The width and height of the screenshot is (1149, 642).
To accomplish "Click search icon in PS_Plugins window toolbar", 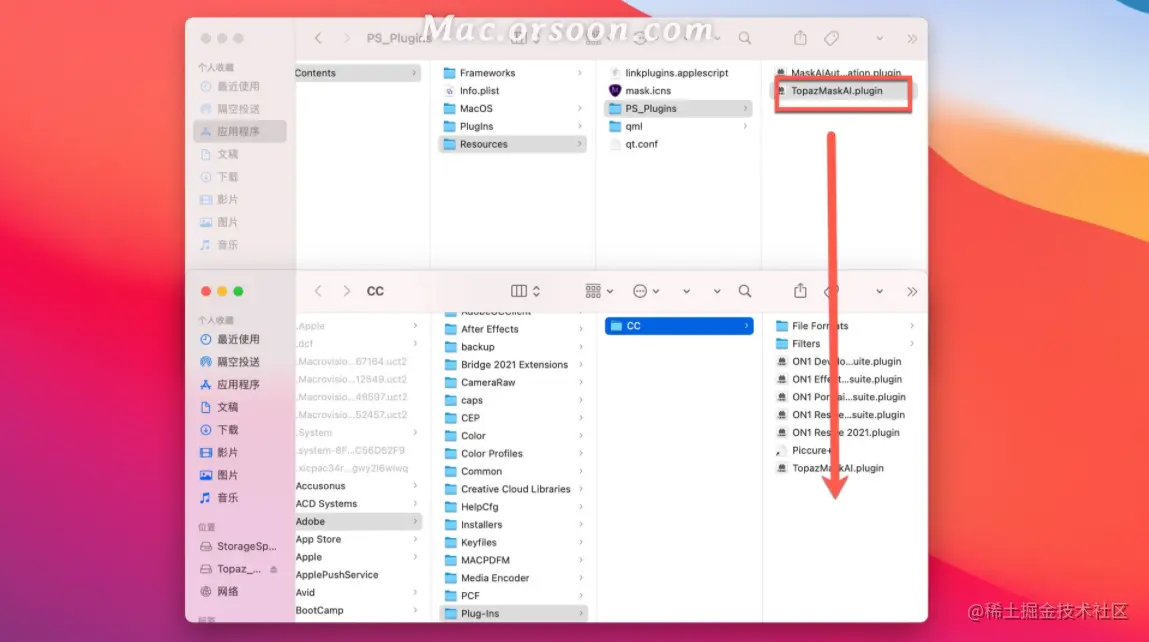I will [x=745, y=38].
